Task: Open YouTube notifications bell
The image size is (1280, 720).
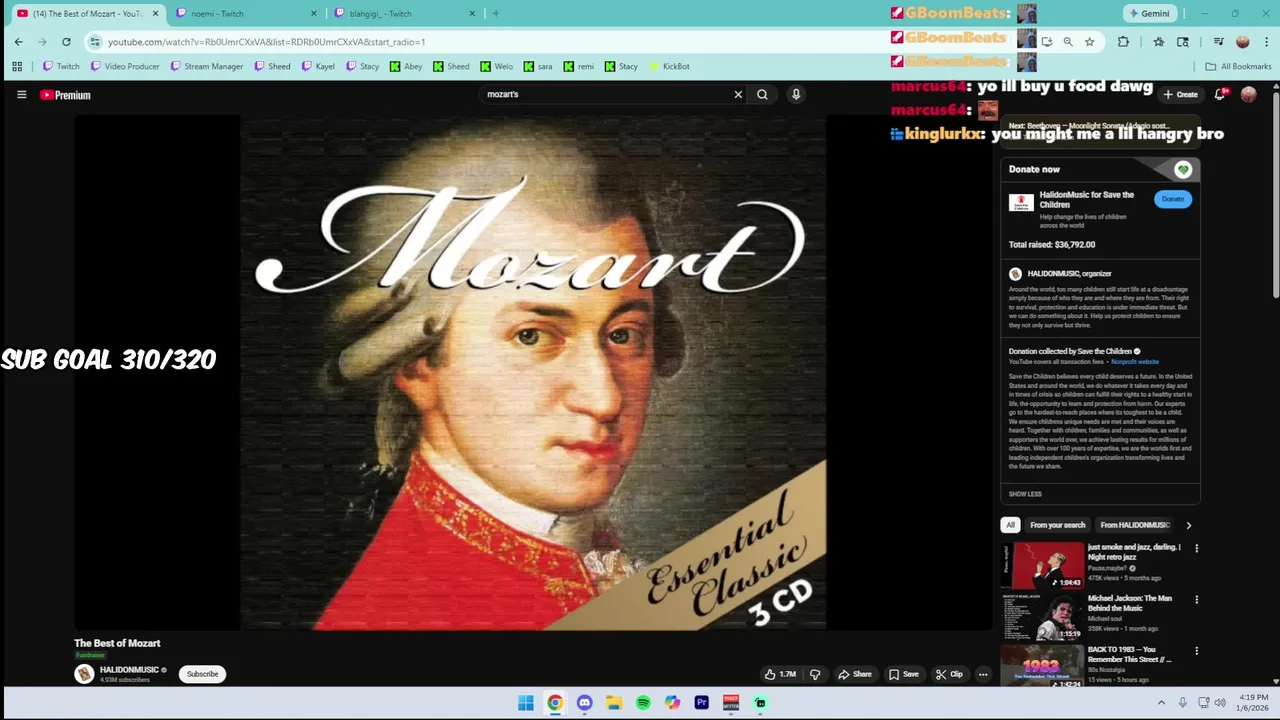Action: 1220,94
